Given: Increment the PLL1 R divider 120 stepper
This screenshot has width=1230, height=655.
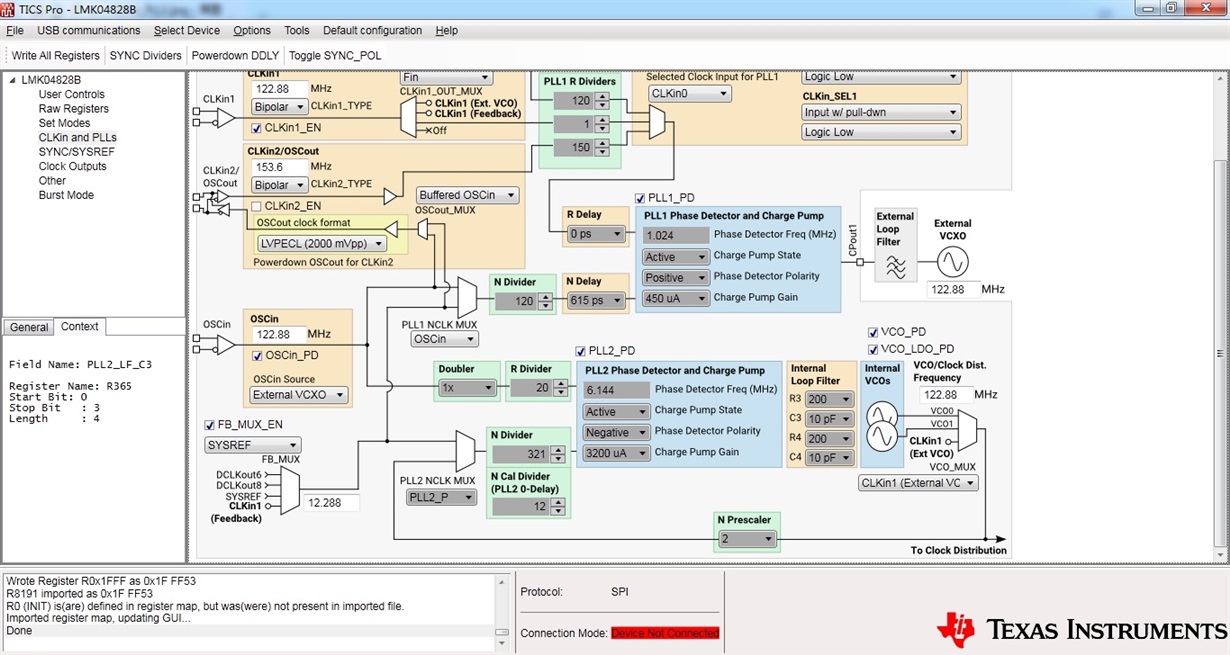Looking at the screenshot, I should [602, 96].
